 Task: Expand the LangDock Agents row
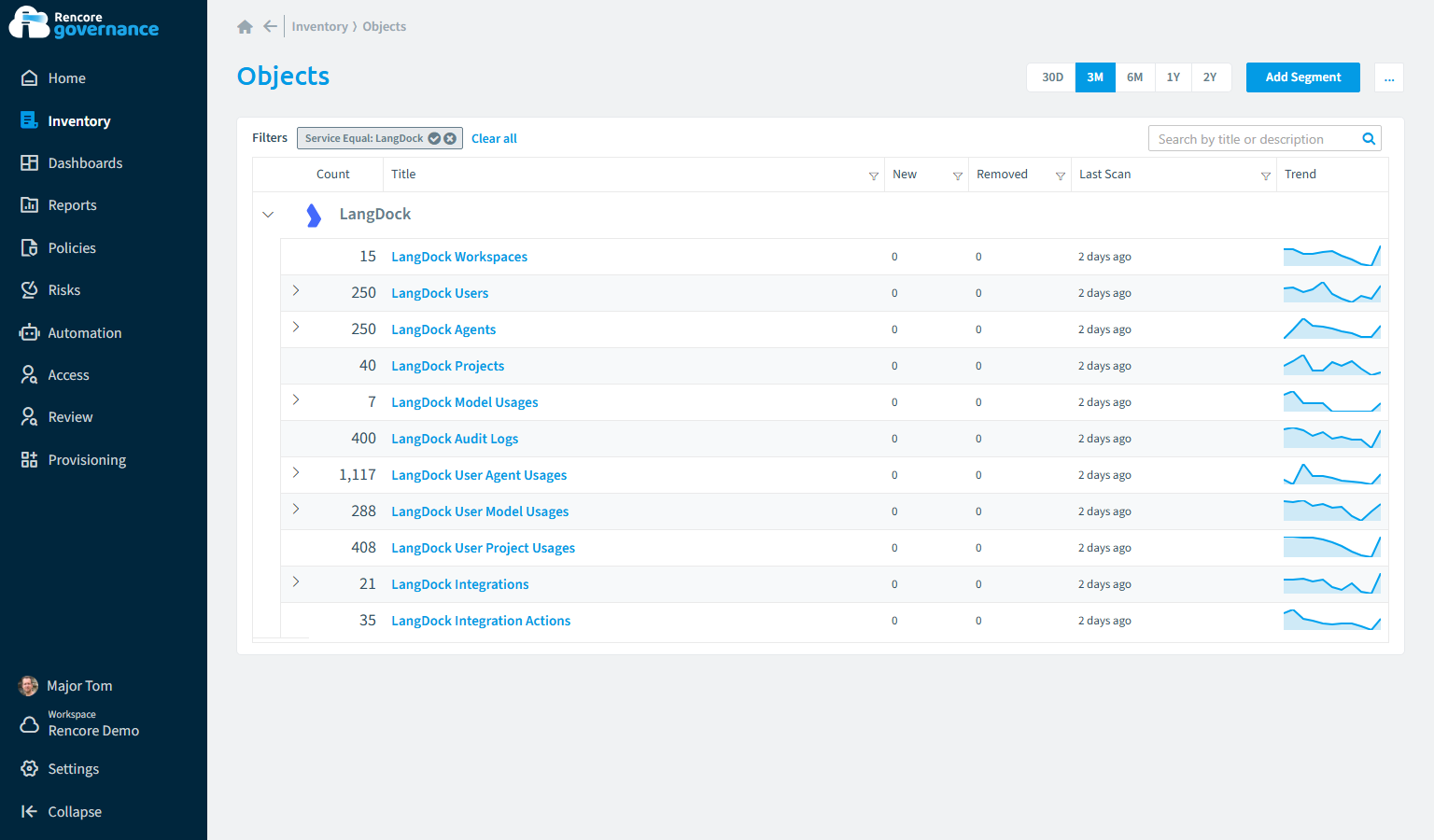[x=296, y=328]
